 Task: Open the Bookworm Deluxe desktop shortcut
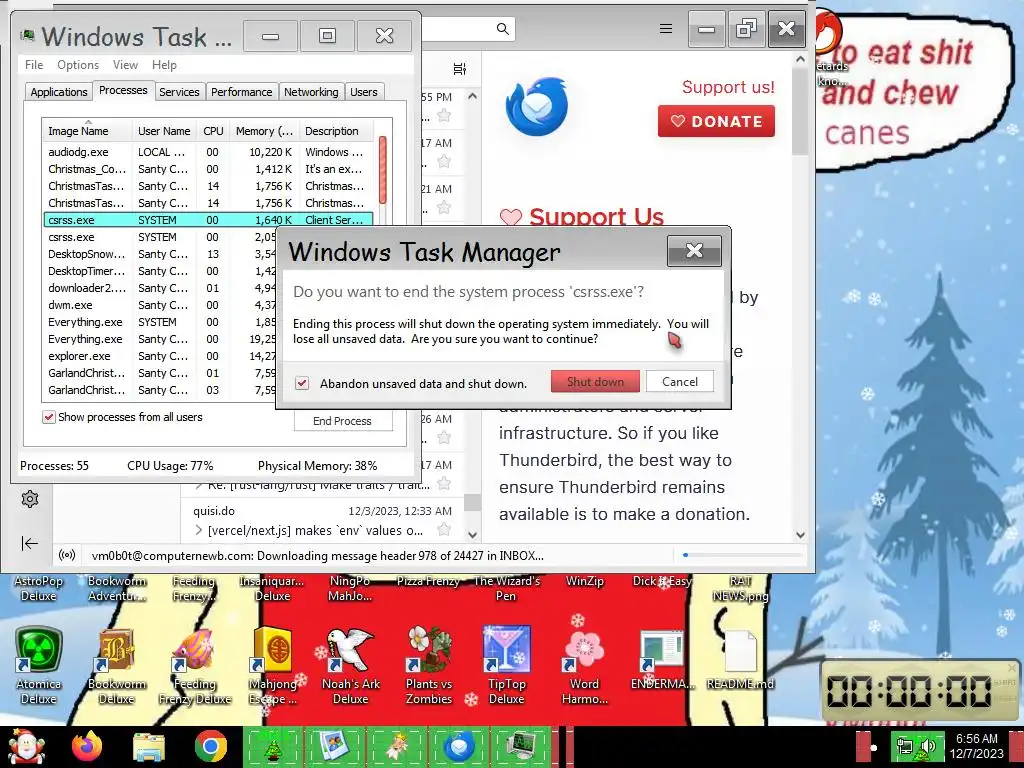click(116, 665)
